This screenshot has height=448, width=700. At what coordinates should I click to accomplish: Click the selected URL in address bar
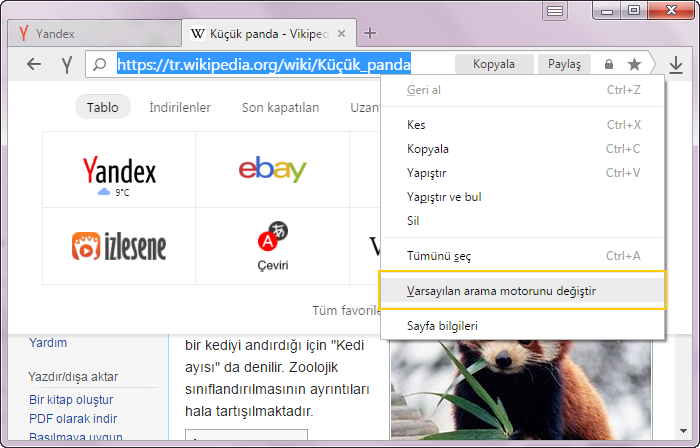[264, 65]
